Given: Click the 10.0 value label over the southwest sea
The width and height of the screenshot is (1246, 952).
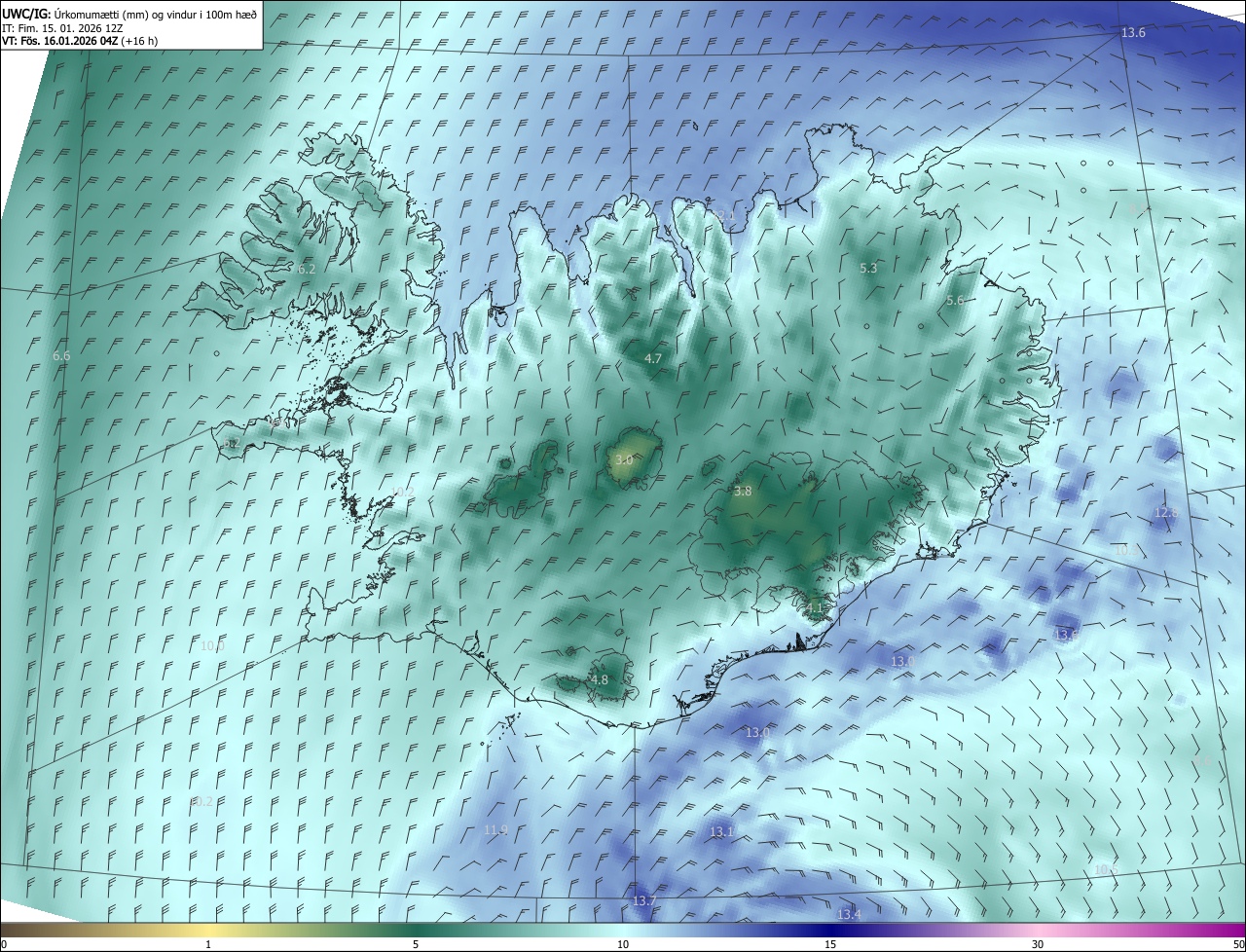Looking at the screenshot, I should pos(212,645).
